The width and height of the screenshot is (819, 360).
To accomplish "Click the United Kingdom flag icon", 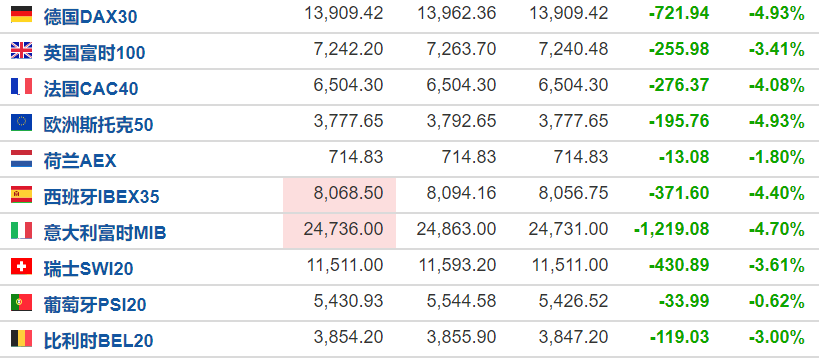I will 21,51.
